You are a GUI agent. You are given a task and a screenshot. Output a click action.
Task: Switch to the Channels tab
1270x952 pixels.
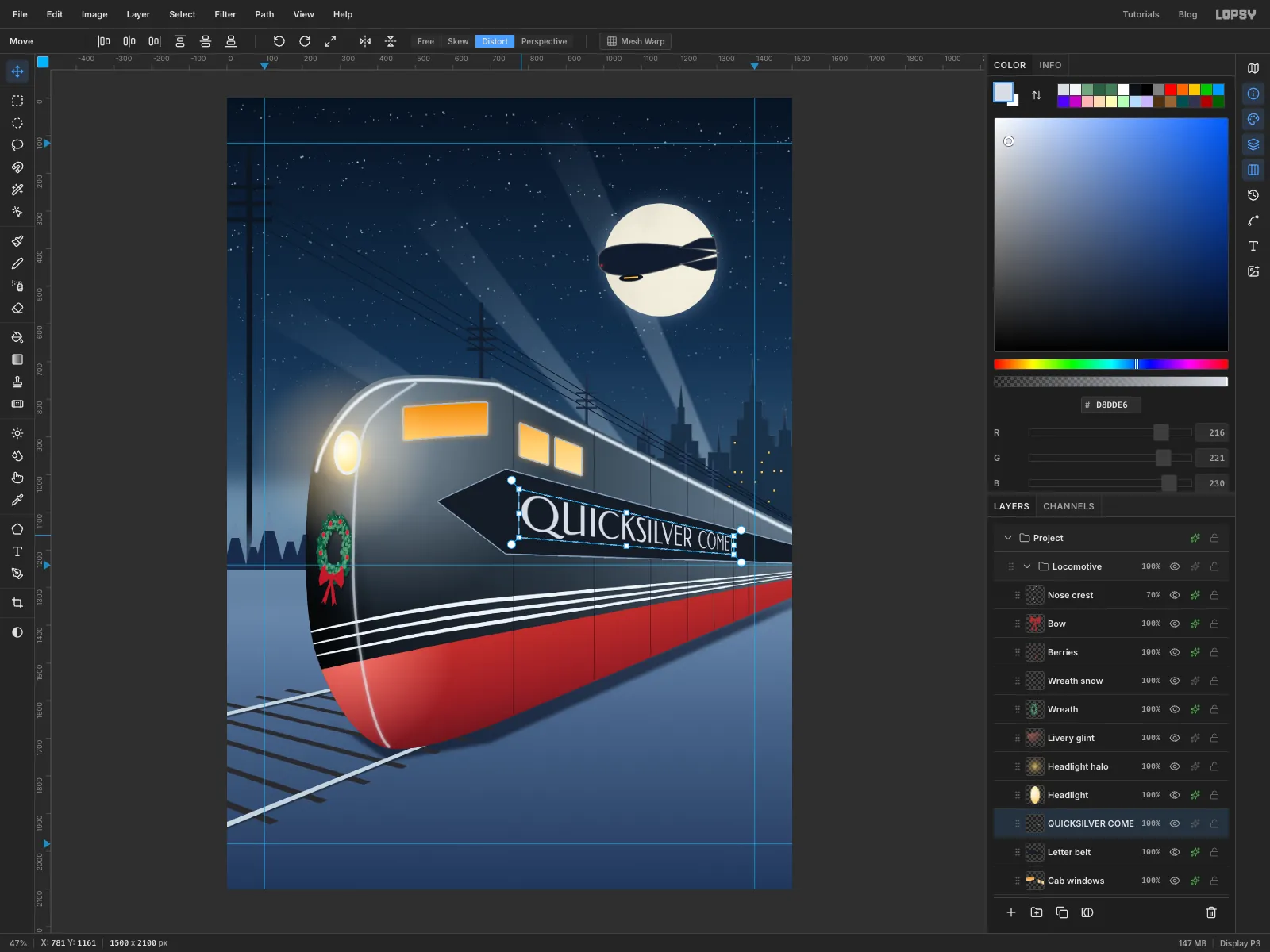[1068, 506]
